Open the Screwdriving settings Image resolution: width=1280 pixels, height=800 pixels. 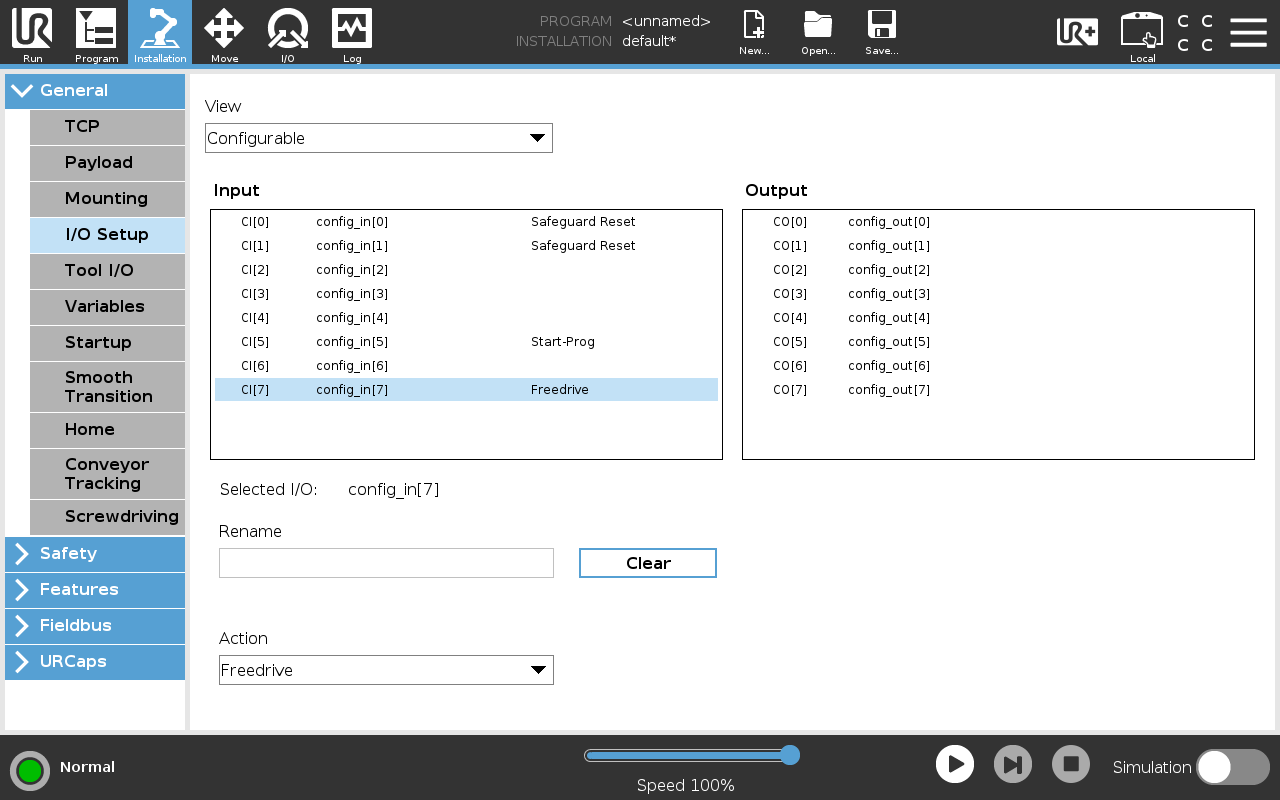[x=107, y=517]
